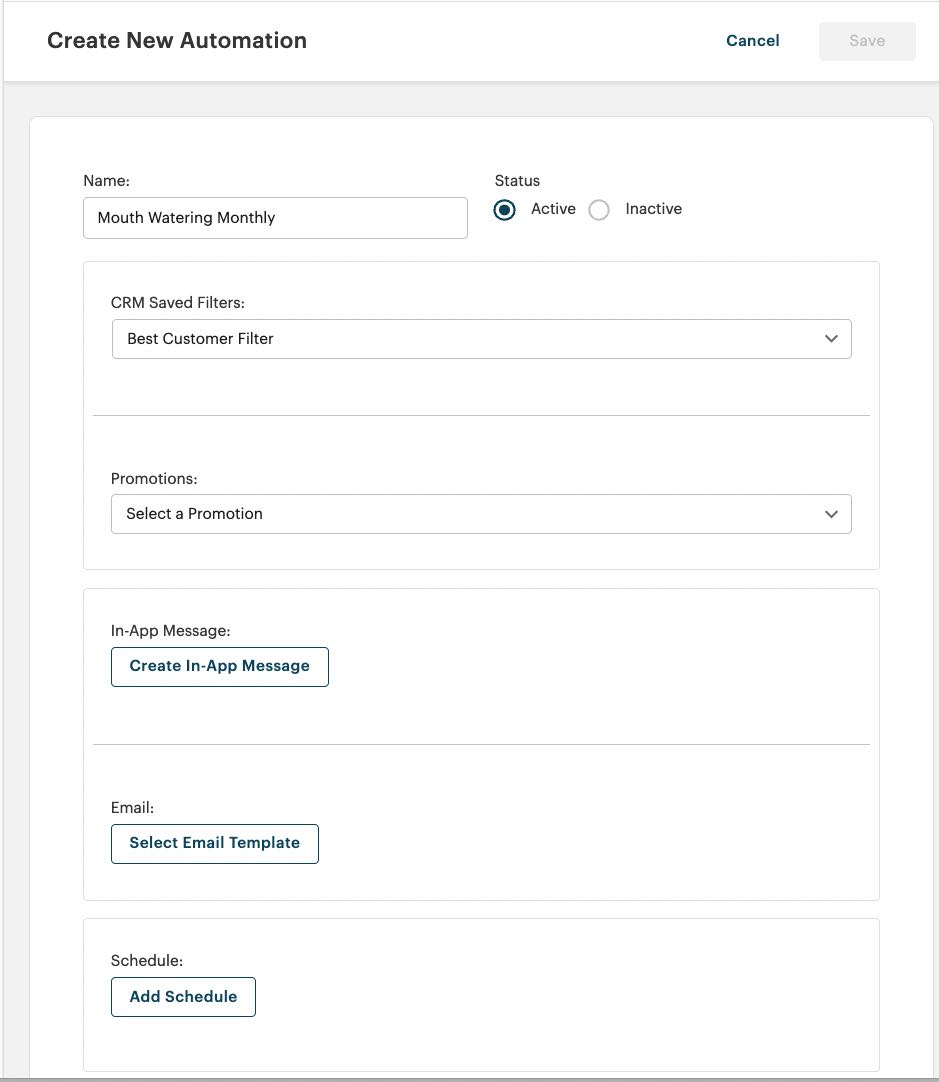939x1082 pixels.
Task: Select the Active status radio button
Action: point(504,209)
